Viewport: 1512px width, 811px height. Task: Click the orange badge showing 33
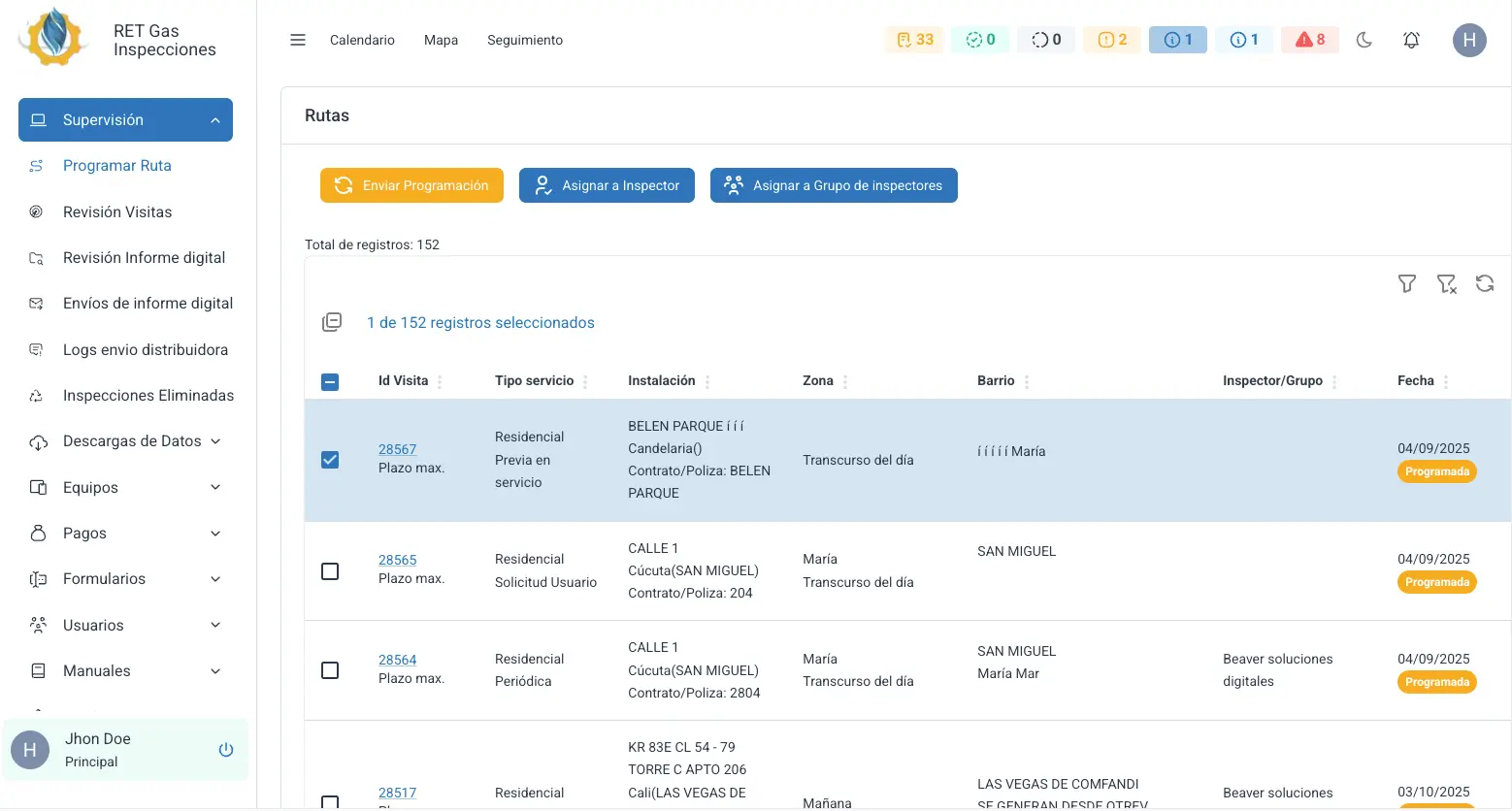pyautogui.click(x=915, y=40)
